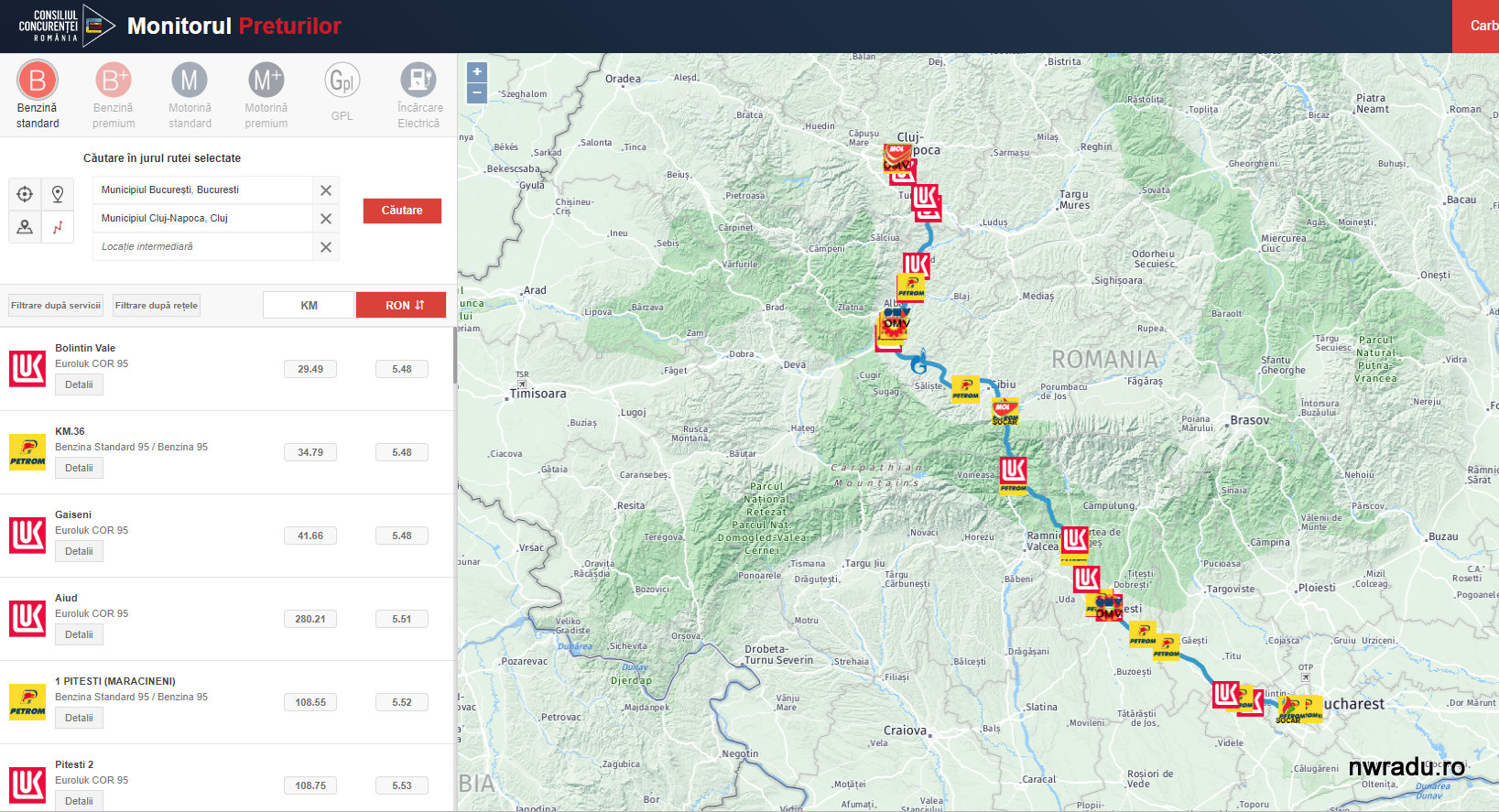Open Filtrare după servicii filter
The image size is (1499, 812).
tap(56, 306)
